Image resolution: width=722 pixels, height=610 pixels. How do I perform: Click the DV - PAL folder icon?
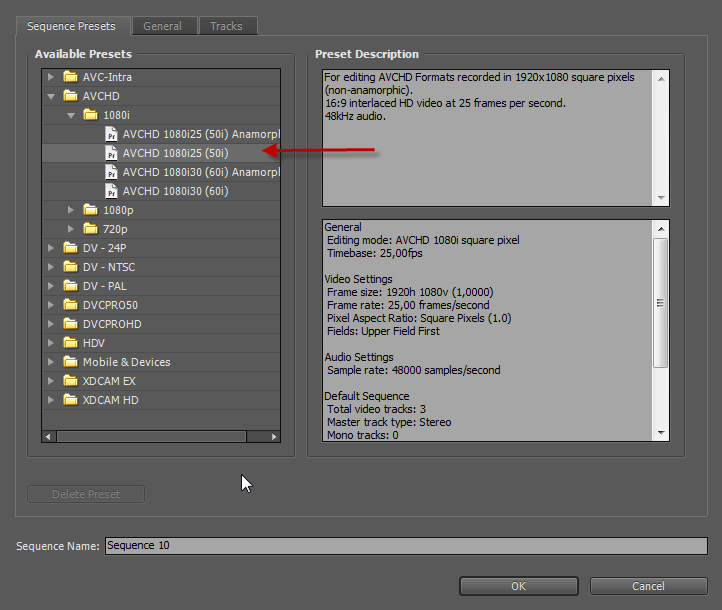[x=70, y=286]
